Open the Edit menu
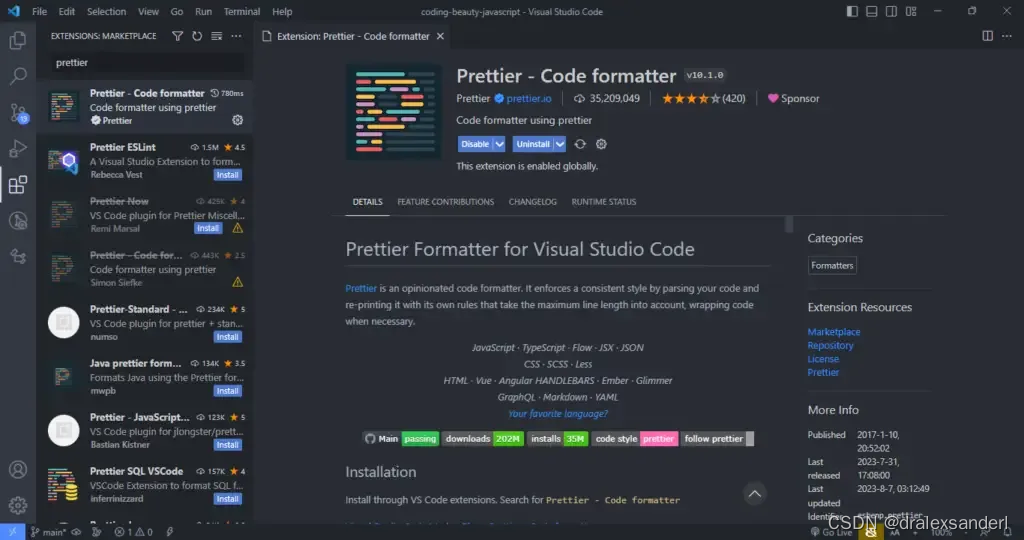 click(67, 11)
